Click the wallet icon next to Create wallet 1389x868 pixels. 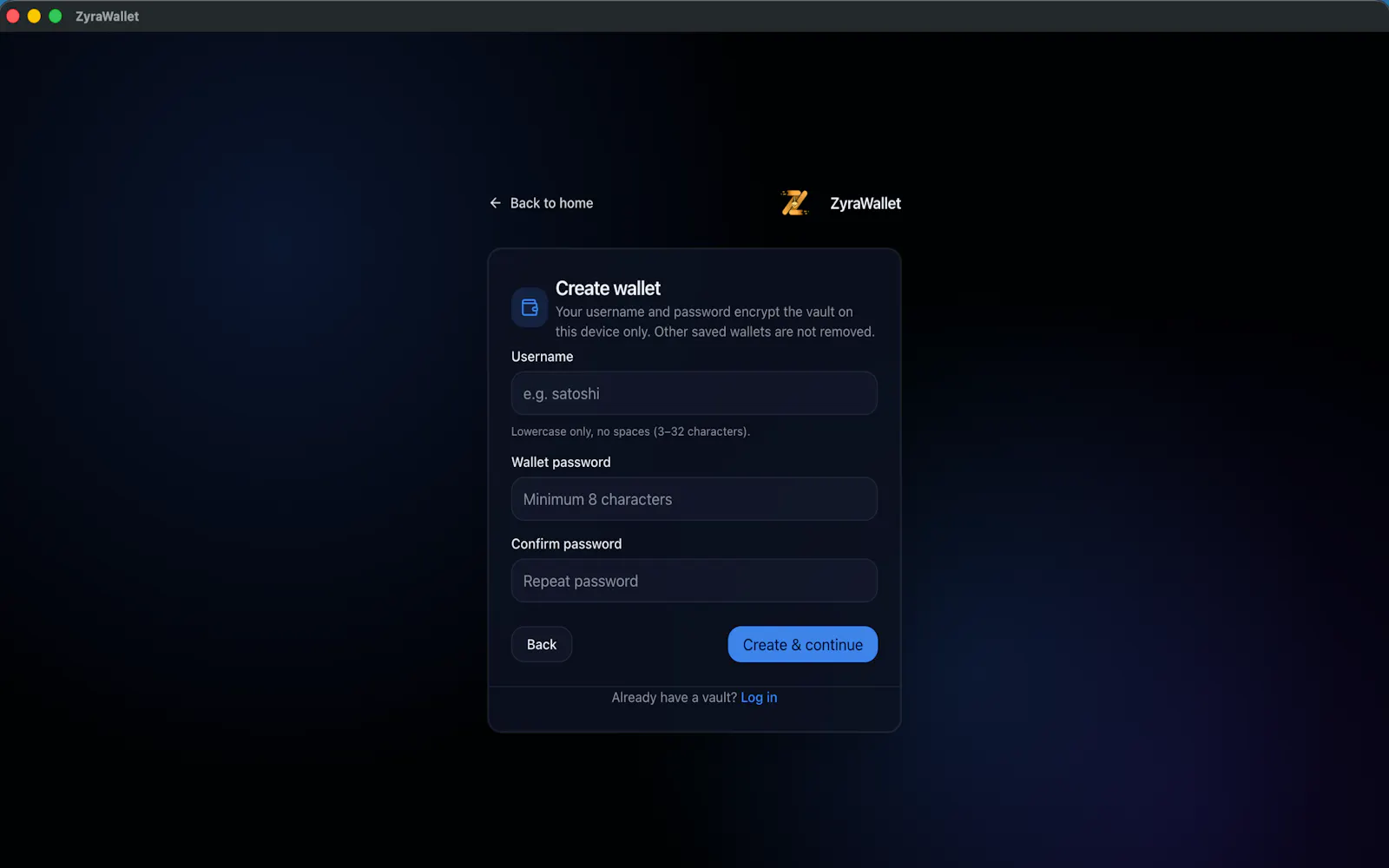coord(530,307)
